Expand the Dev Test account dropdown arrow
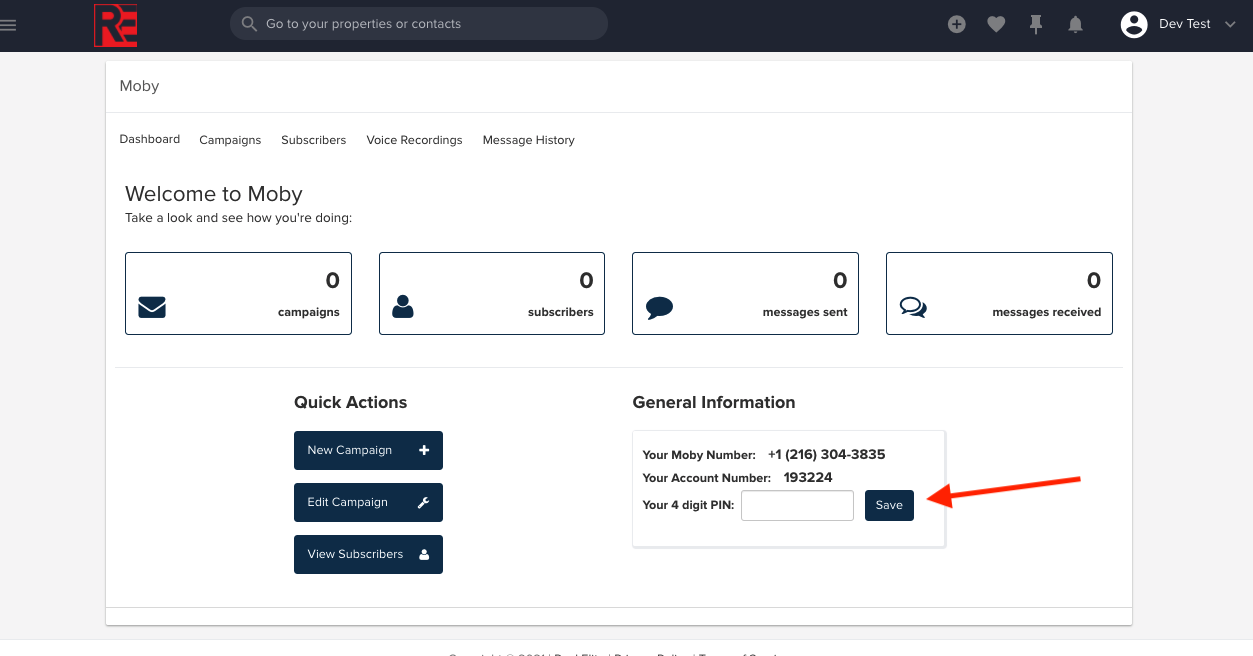The image size is (1253, 656). click(x=1230, y=25)
